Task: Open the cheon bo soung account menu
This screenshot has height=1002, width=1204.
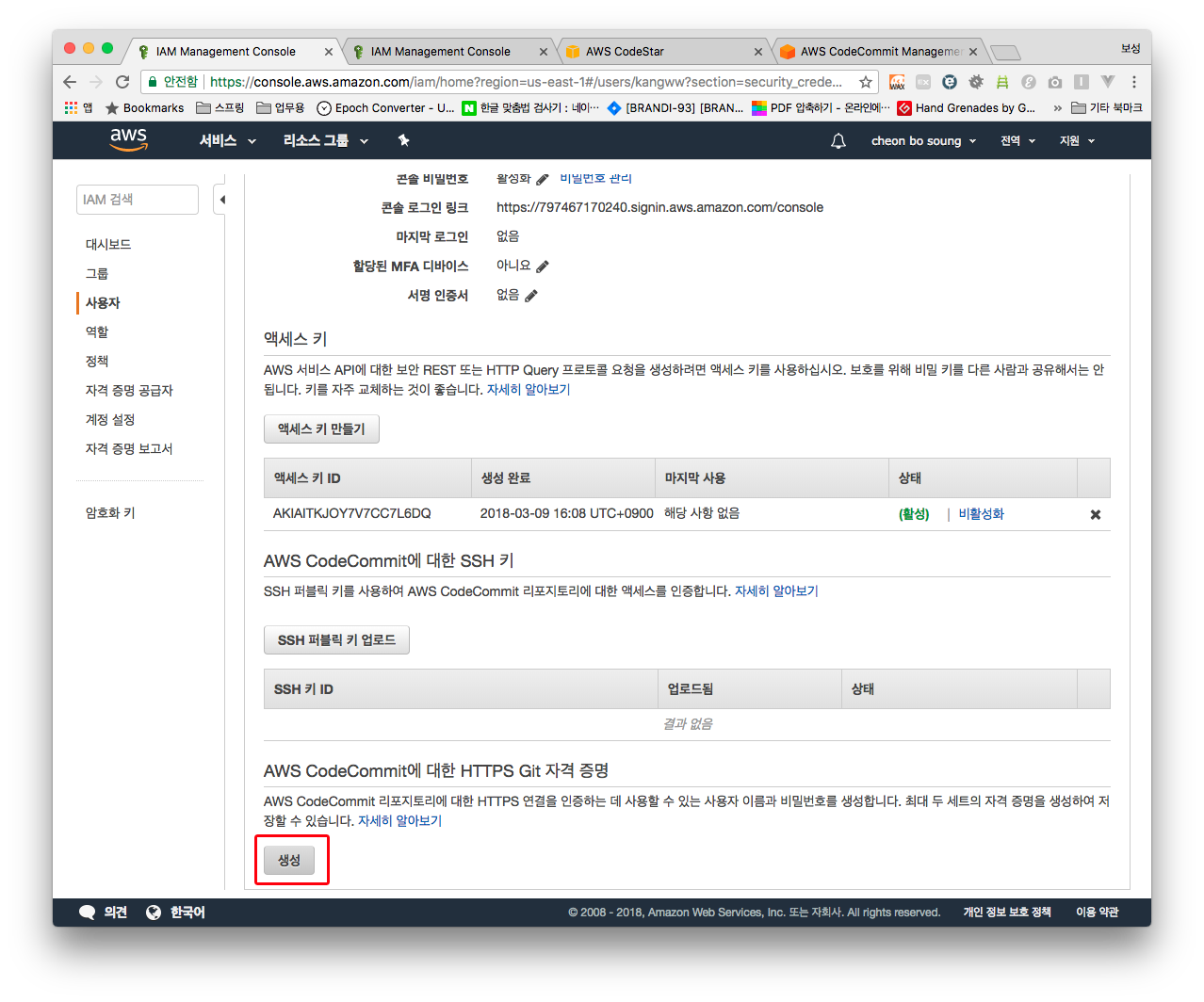Action: pyautogui.click(x=922, y=140)
